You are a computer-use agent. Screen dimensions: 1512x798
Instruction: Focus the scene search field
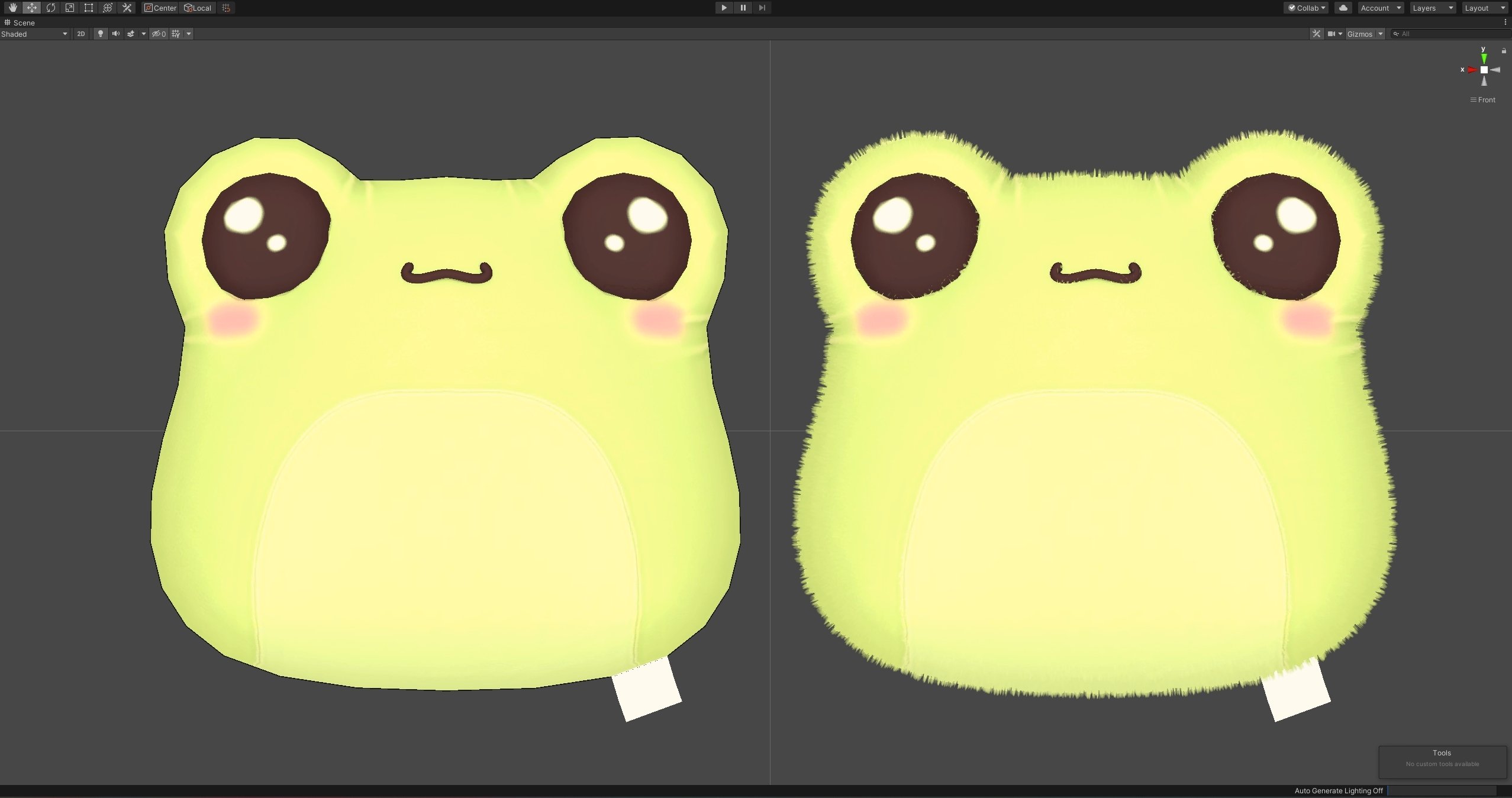[x=1450, y=34]
